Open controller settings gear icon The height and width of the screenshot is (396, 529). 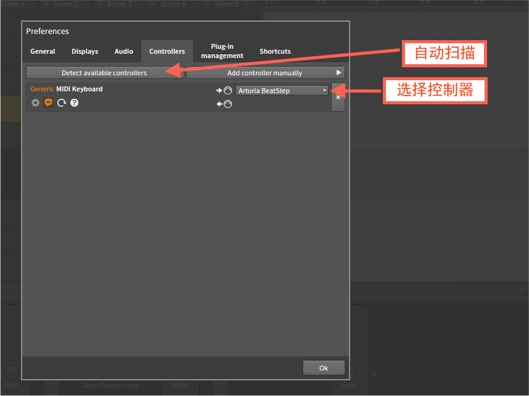(35, 103)
